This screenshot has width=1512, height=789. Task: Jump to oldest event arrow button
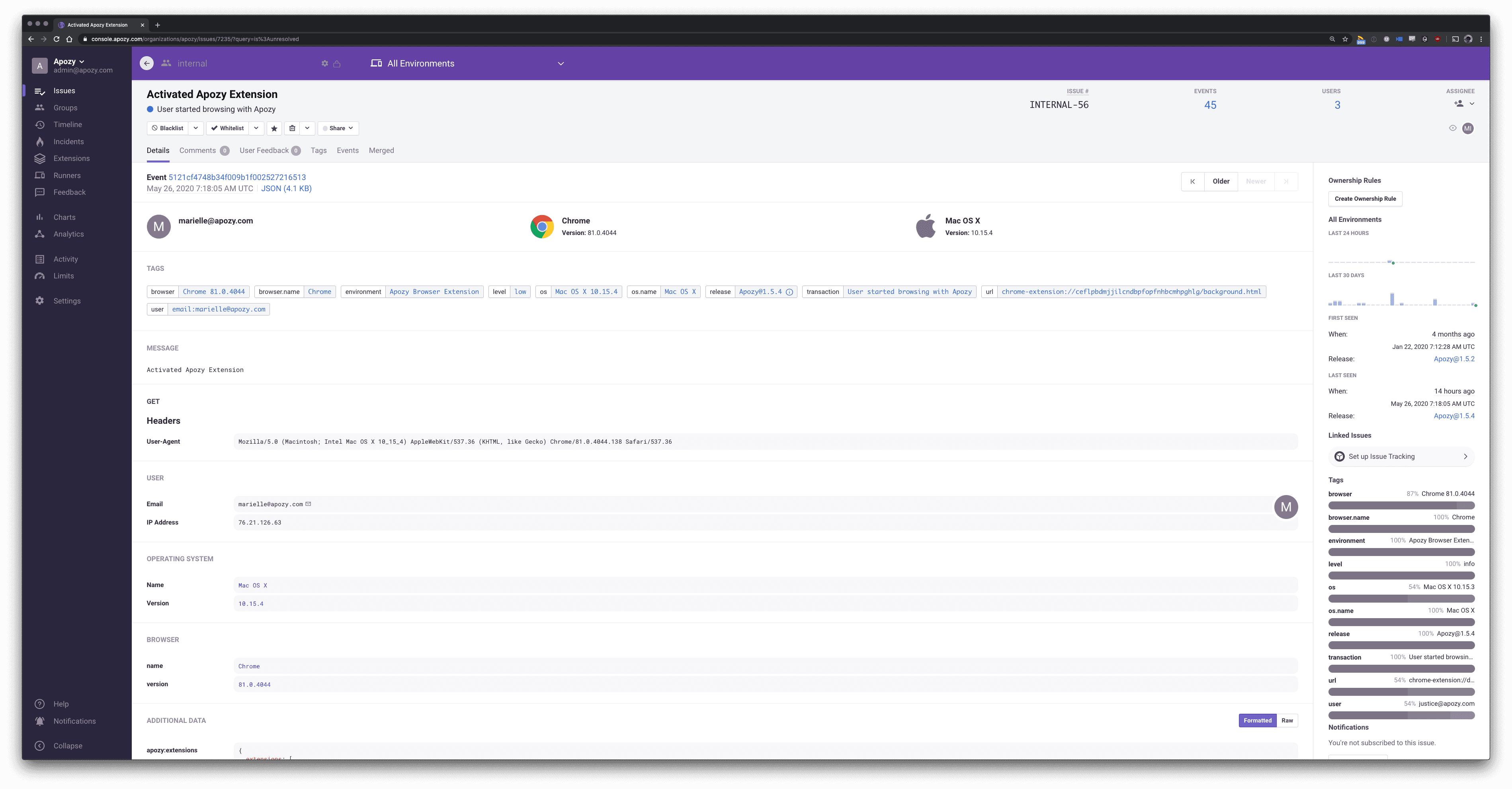[1192, 181]
